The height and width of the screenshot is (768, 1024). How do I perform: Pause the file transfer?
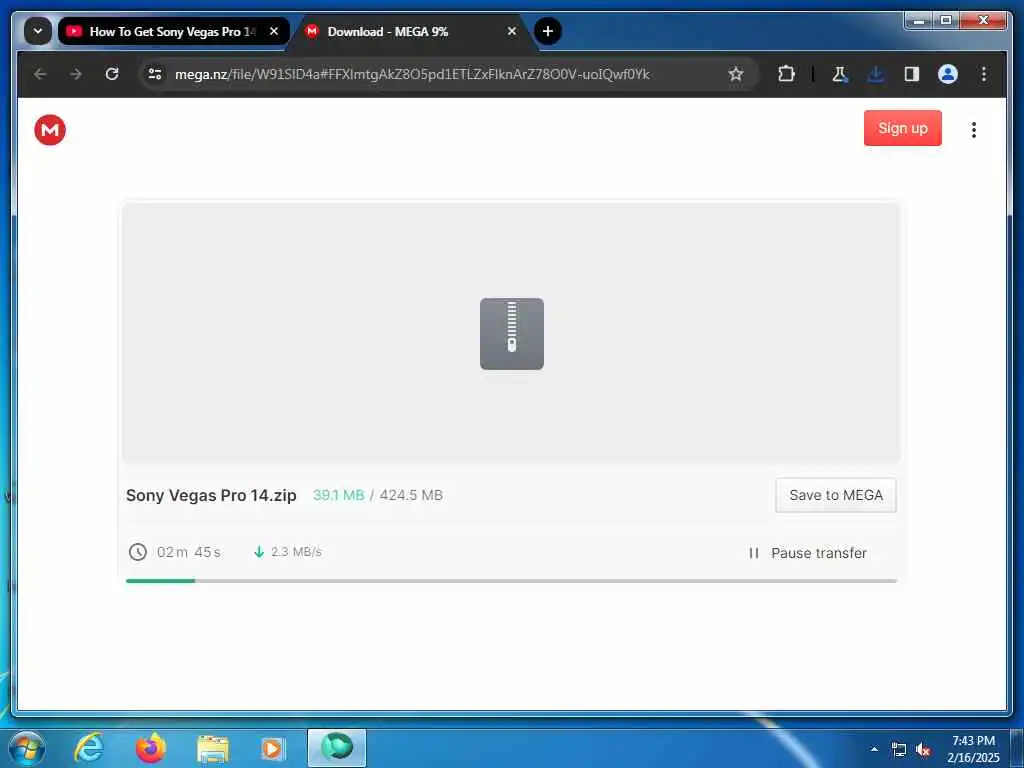click(x=807, y=553)
